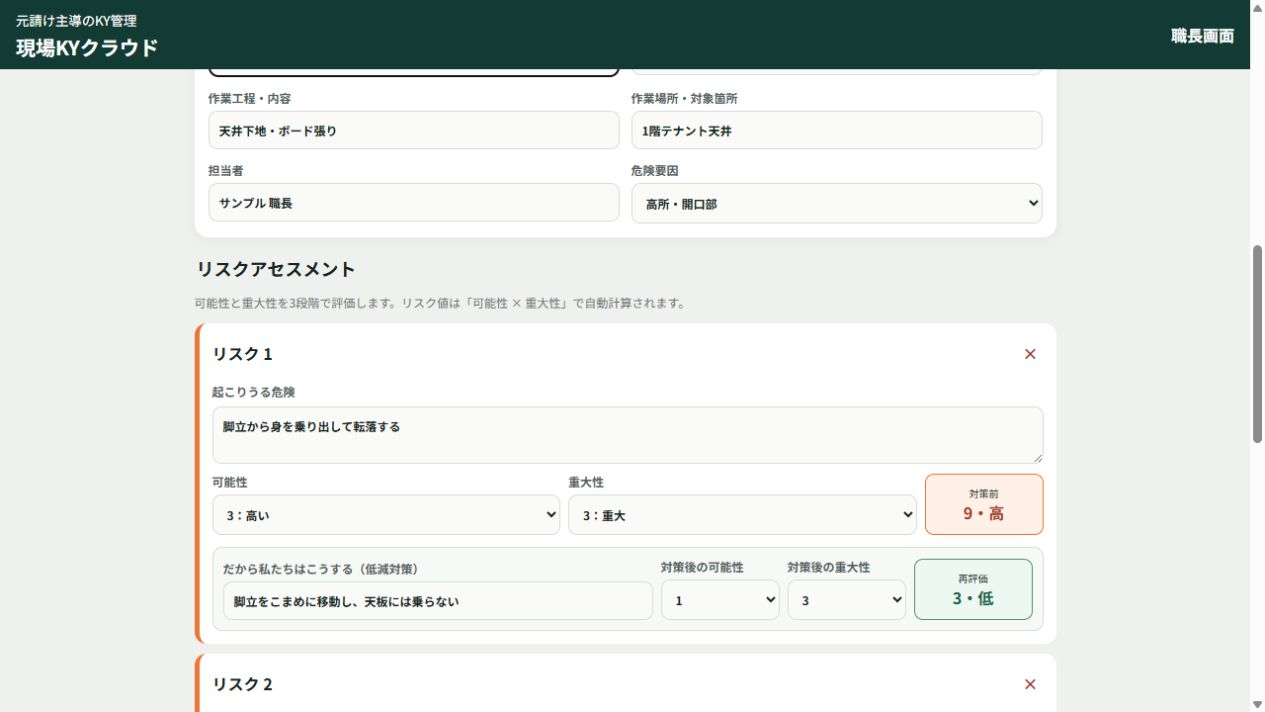Click the 再評価 3・低 risk badge

click(x=973, y=589)
